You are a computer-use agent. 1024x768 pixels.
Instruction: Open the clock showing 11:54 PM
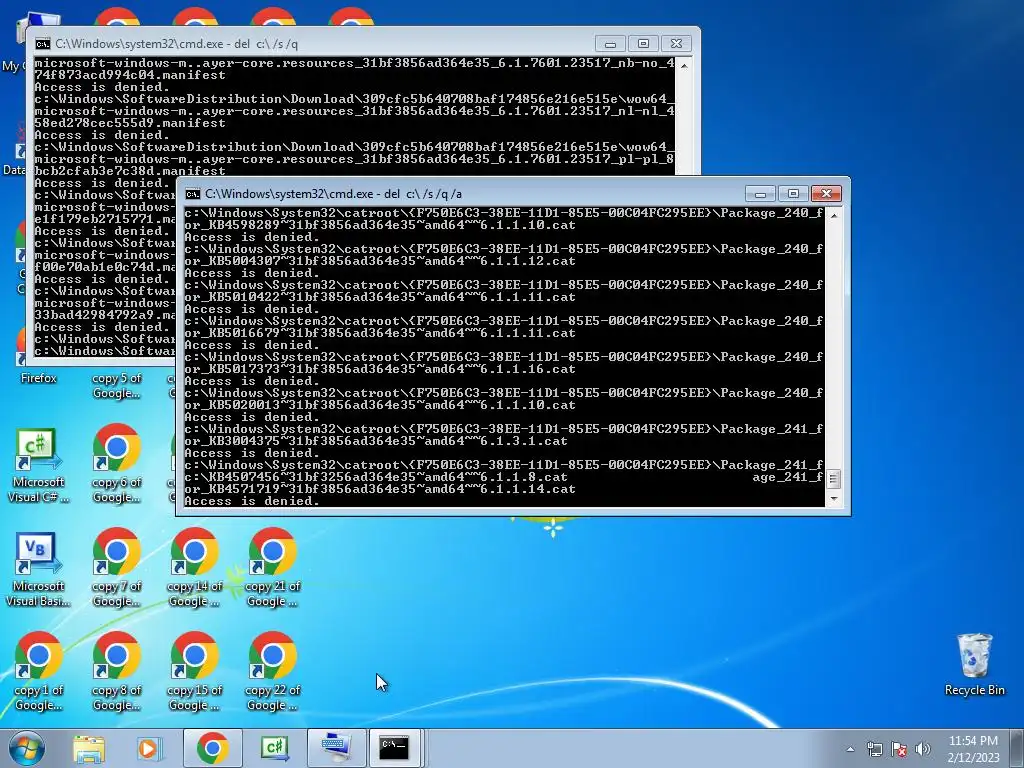(x=973, y=741)
